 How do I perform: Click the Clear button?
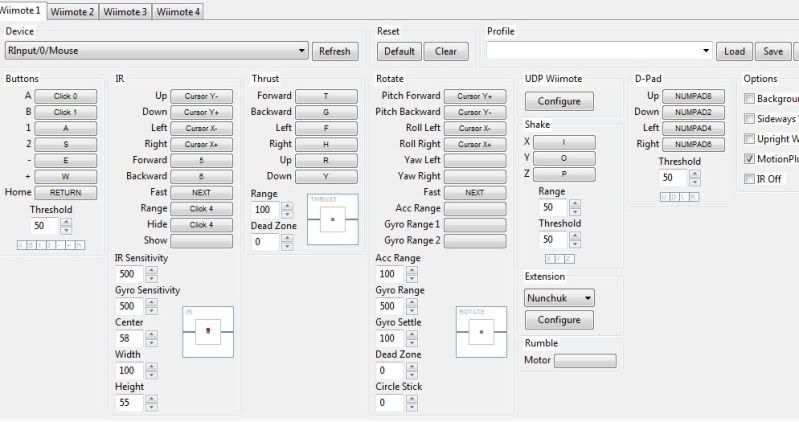pyautogui.click(x=446, y=51)
